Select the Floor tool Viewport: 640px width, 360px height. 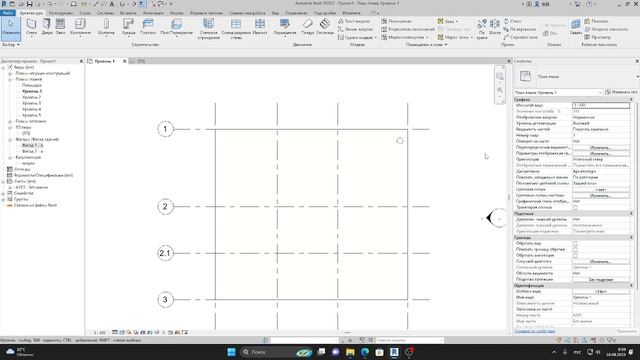[x=176, y=27]
